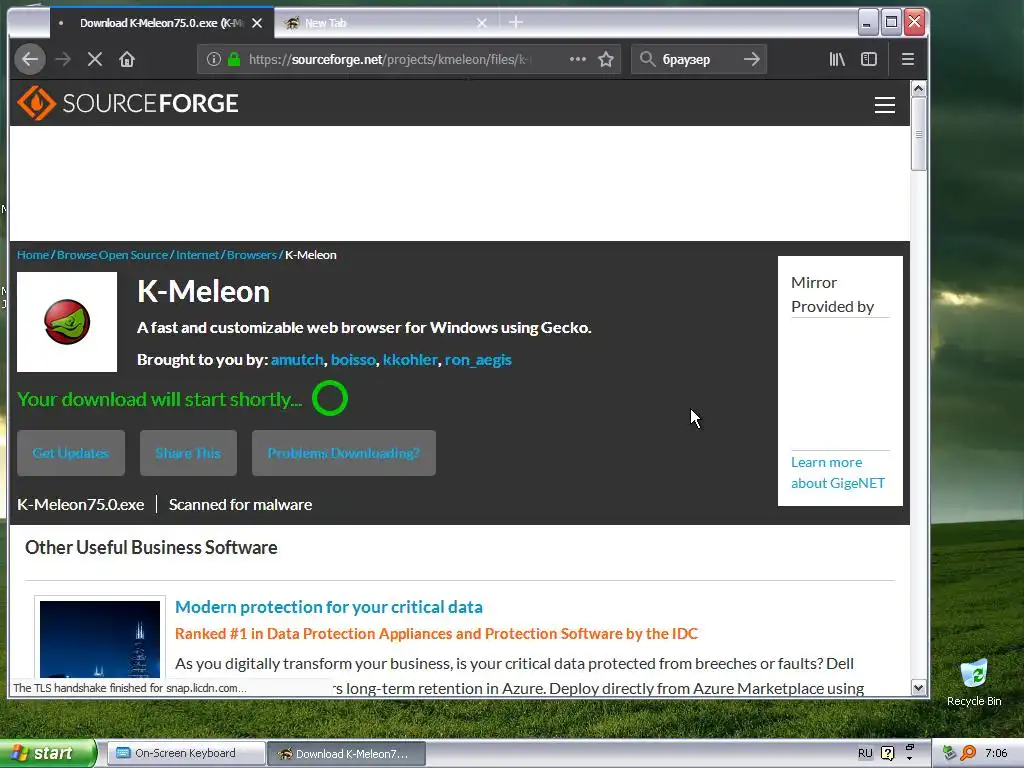
Task: Open the Browsers breadcrumb link
Action: point(252,255)
